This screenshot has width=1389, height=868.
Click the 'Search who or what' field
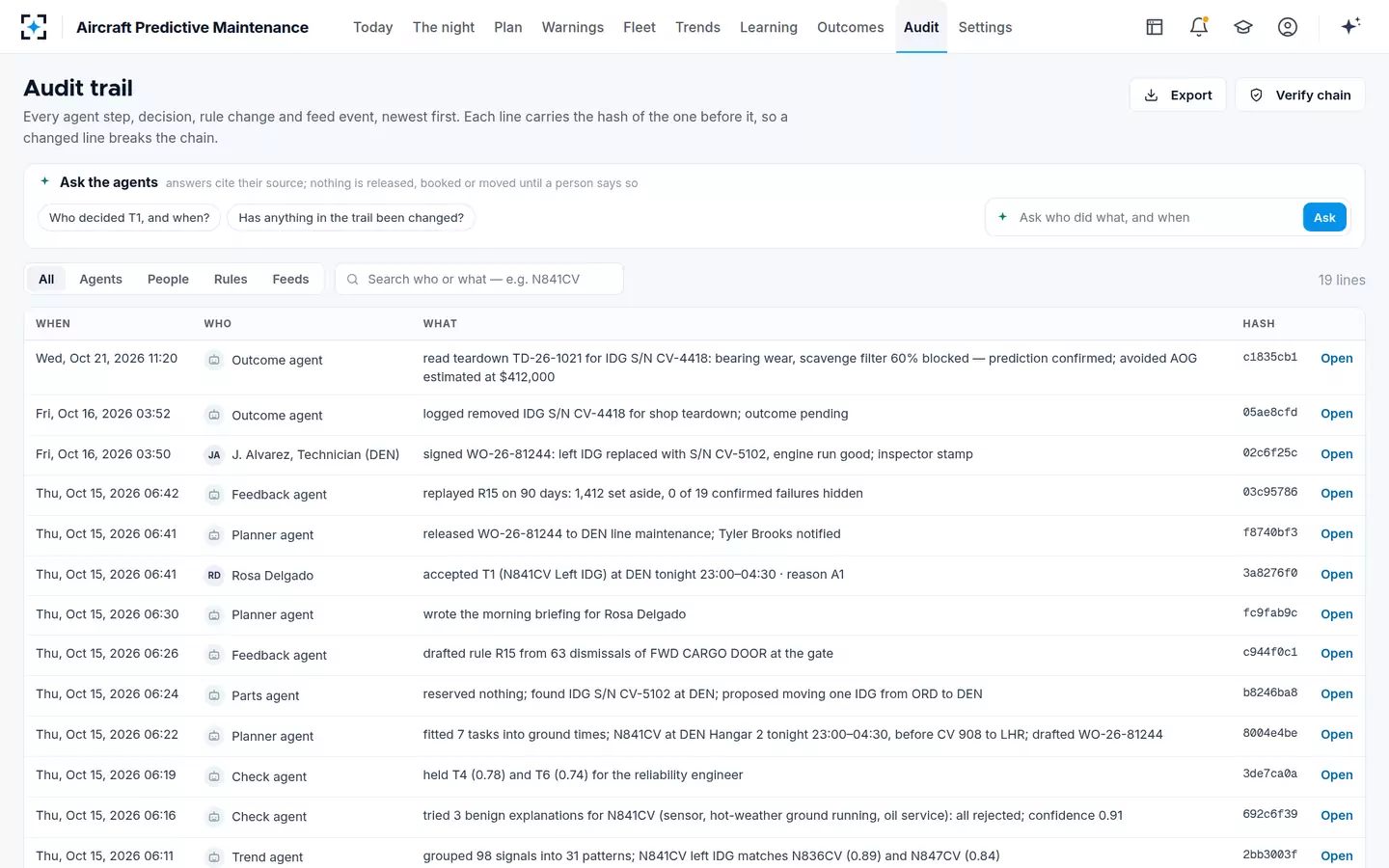coord(478,279)
